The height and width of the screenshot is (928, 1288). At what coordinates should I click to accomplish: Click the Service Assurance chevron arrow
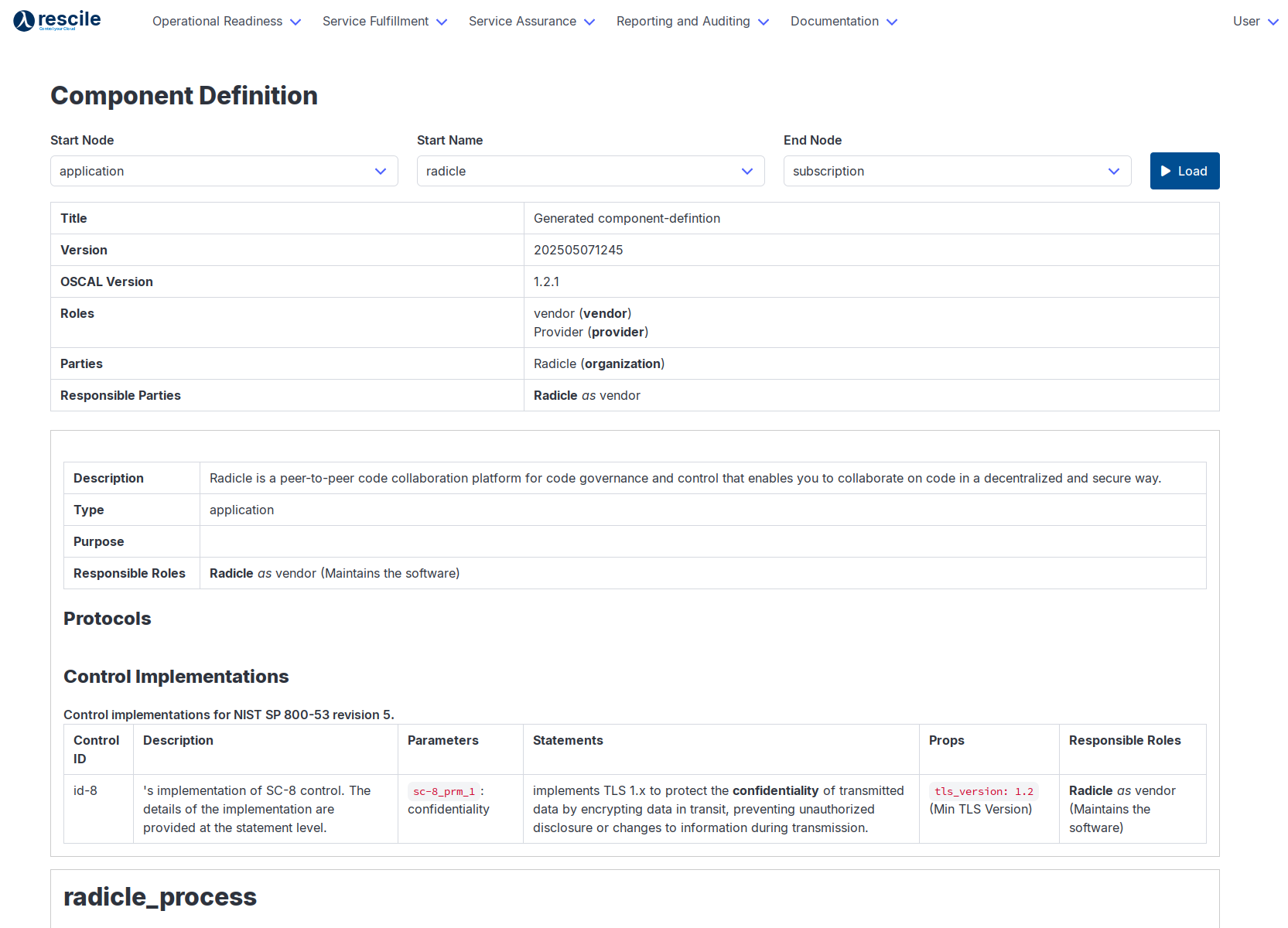(589, 22)
